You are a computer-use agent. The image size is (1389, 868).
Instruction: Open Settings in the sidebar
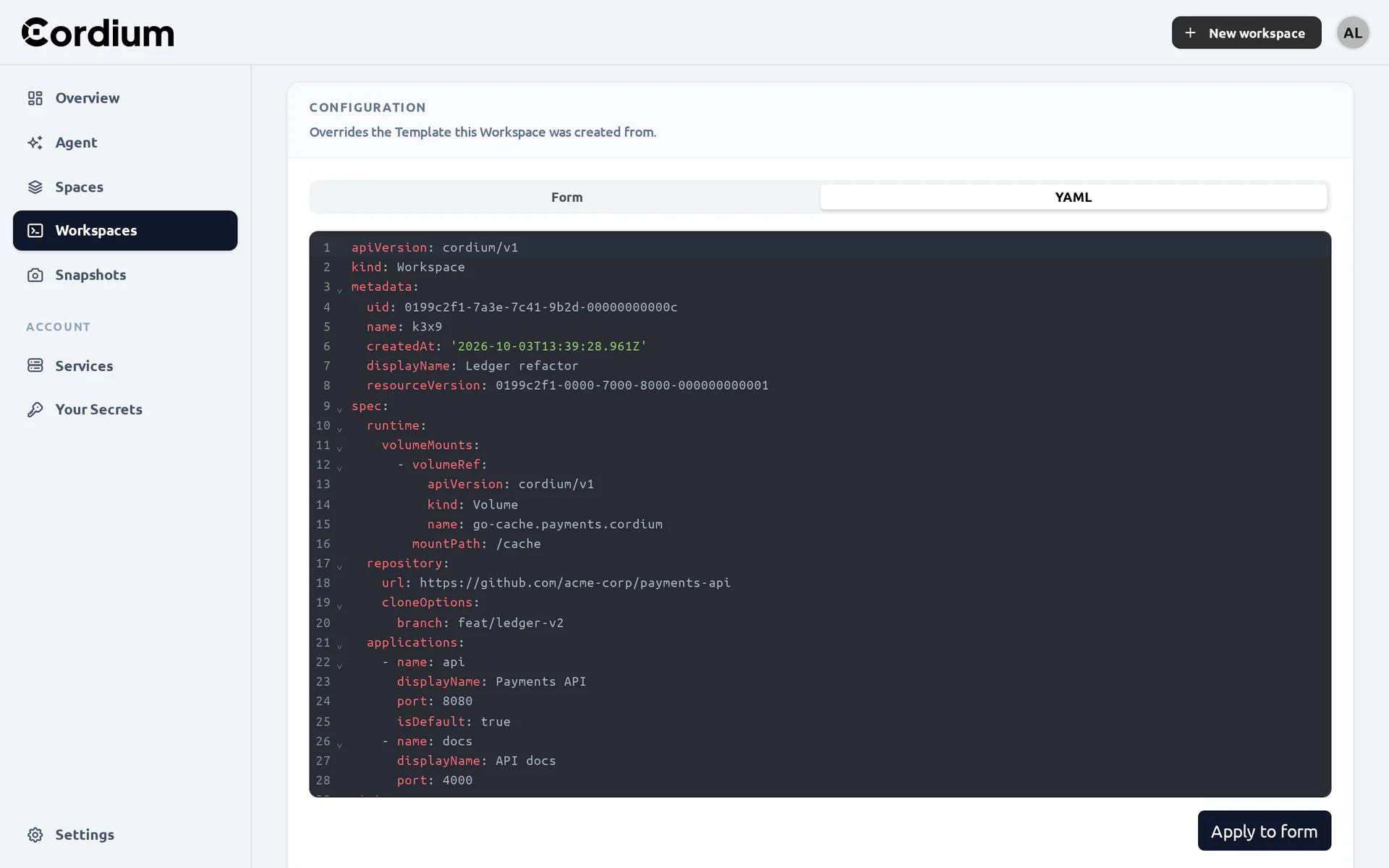125,835
